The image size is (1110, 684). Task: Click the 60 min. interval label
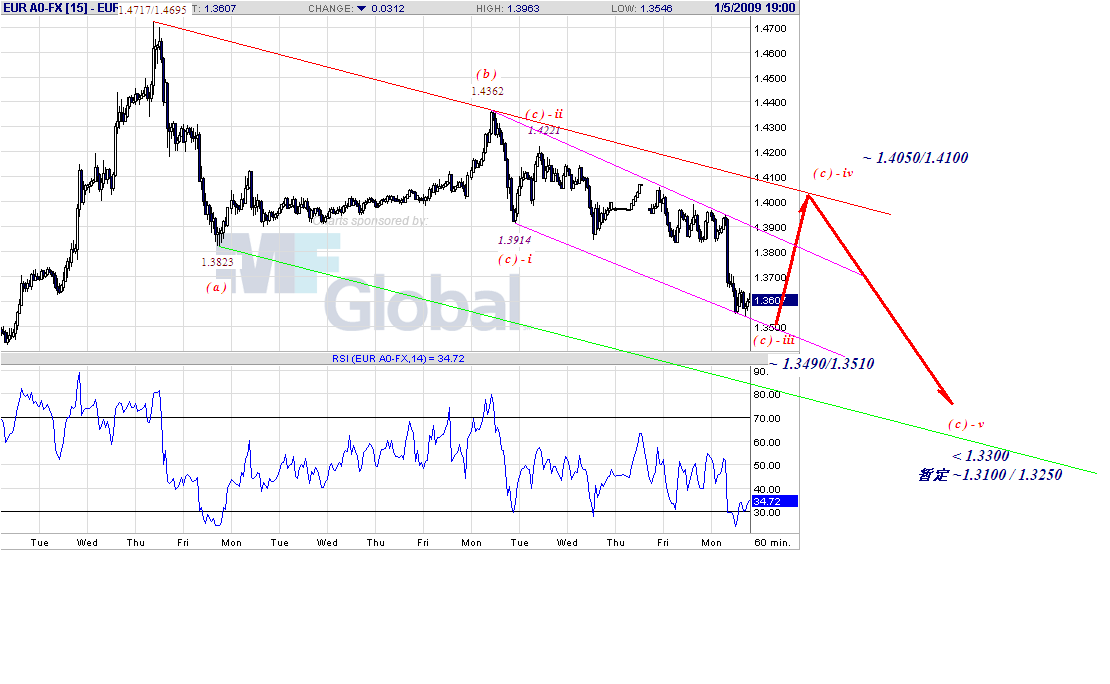click(x=772, y=543)
